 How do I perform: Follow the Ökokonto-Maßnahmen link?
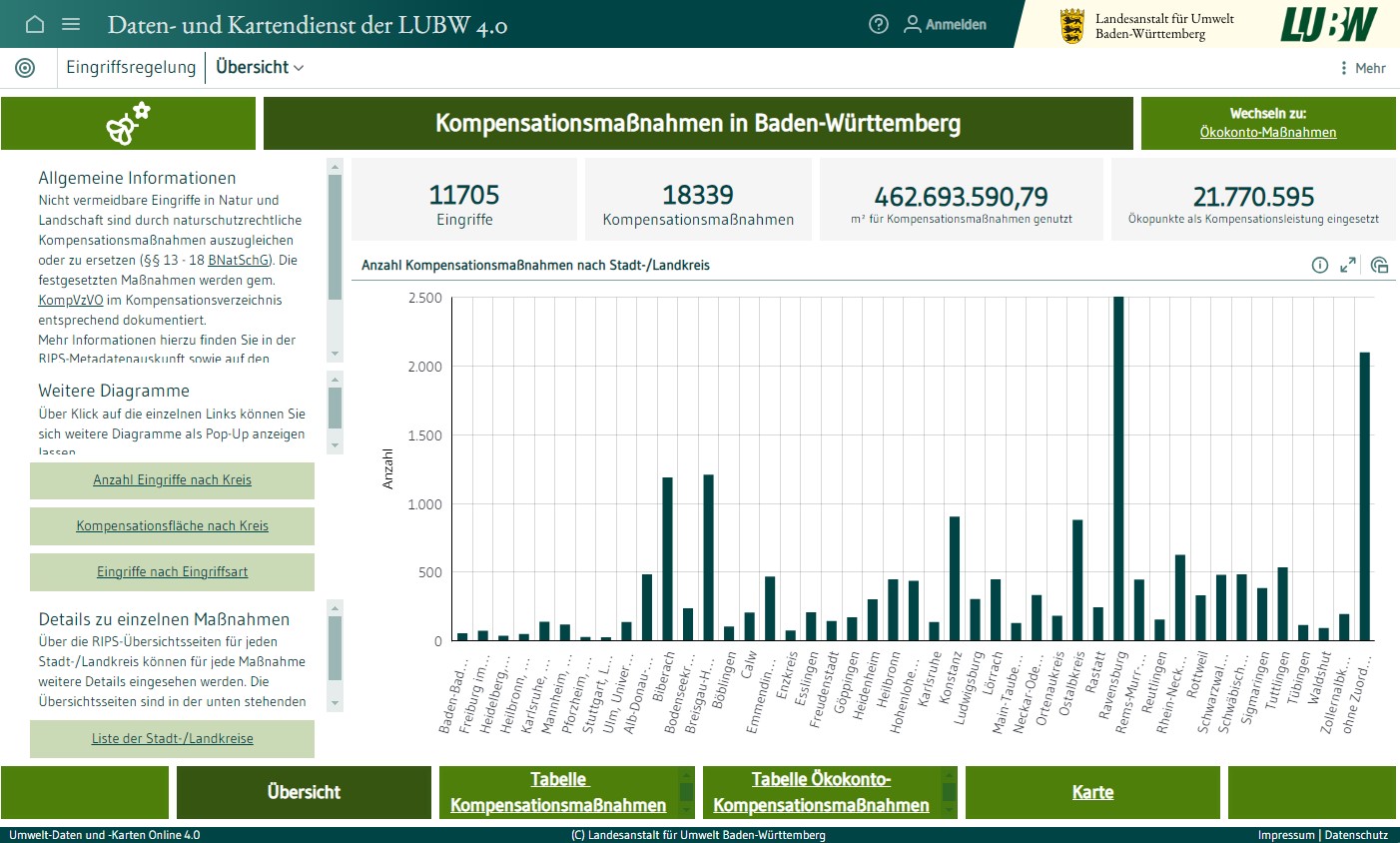1267,132
